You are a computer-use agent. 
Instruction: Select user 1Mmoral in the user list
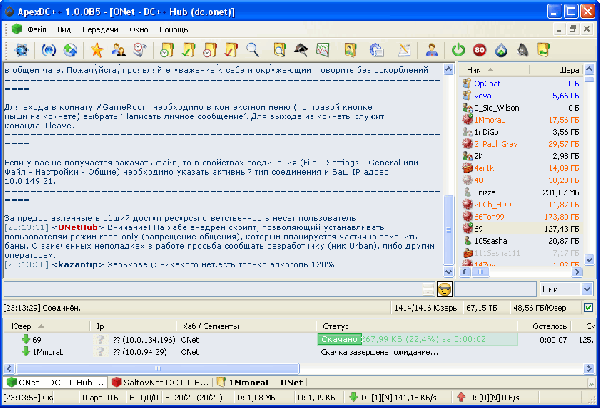(x=520, y=120)
